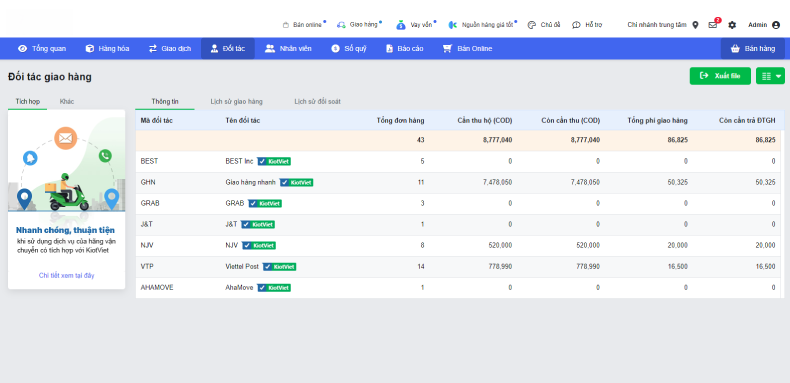Sort by Mã đối tác column header

click(157, 120)
